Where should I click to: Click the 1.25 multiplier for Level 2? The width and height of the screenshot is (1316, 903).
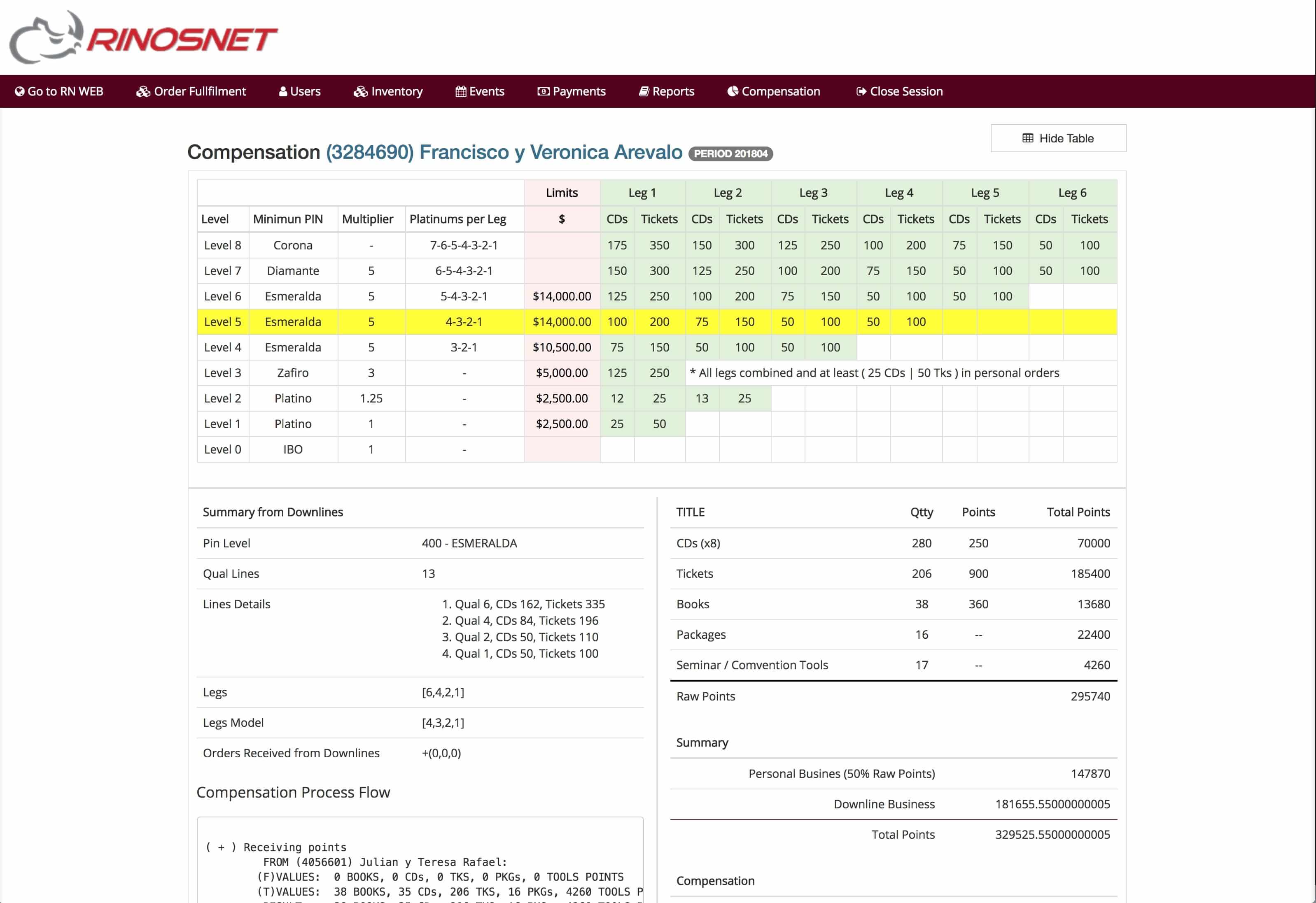point(371,398)
